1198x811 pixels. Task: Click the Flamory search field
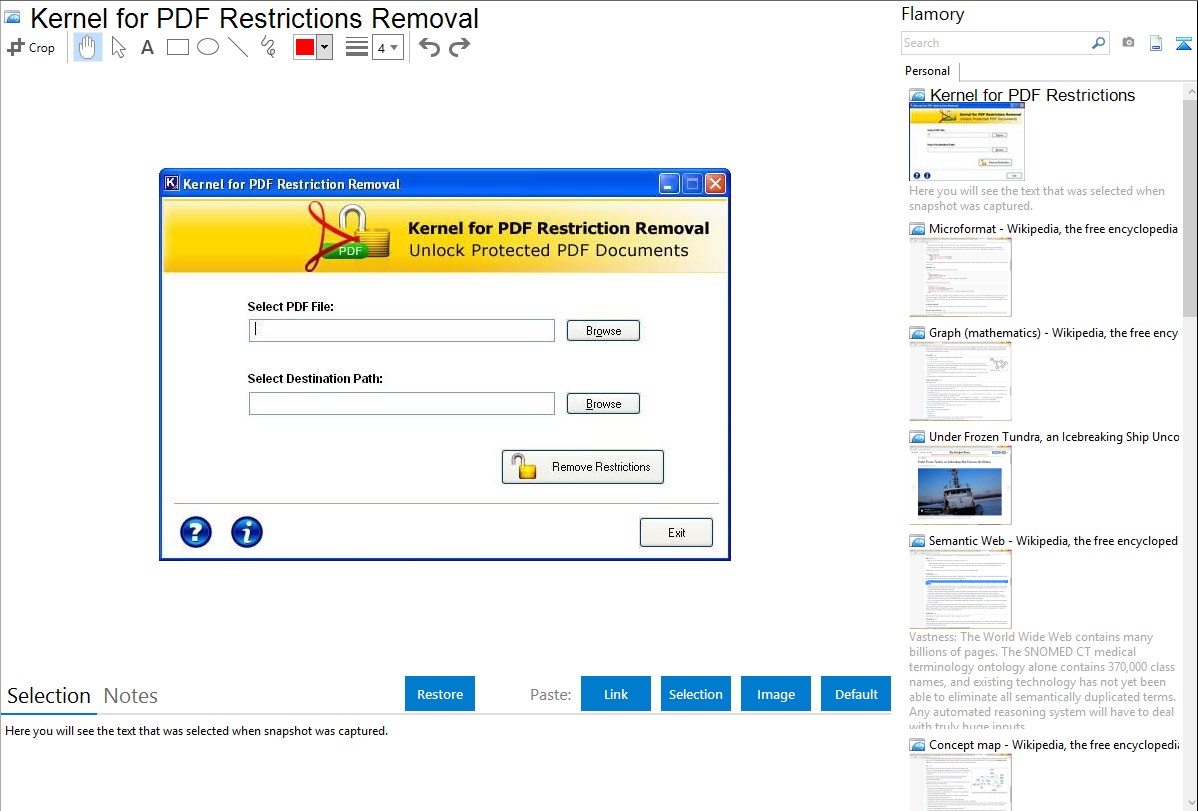995,43
